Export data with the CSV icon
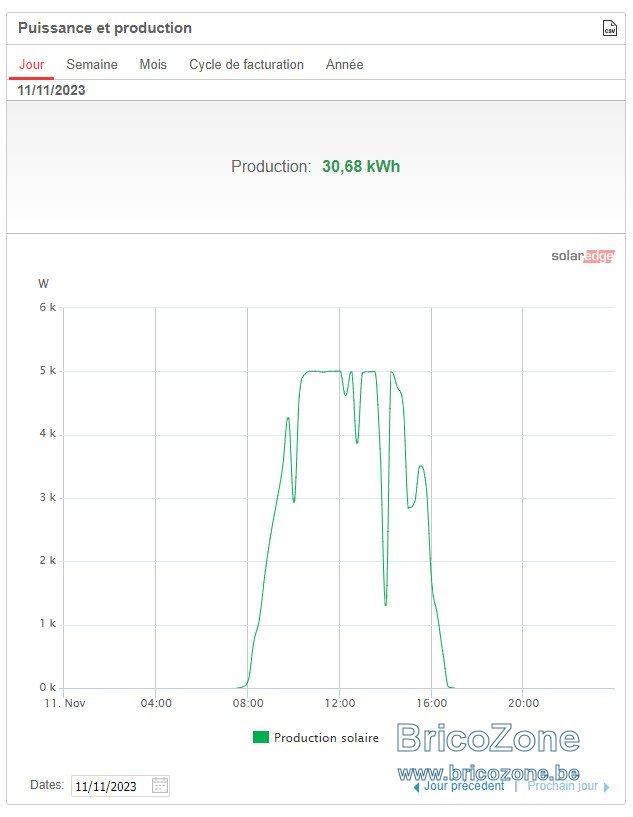The image size is (633, 817). 610,28
